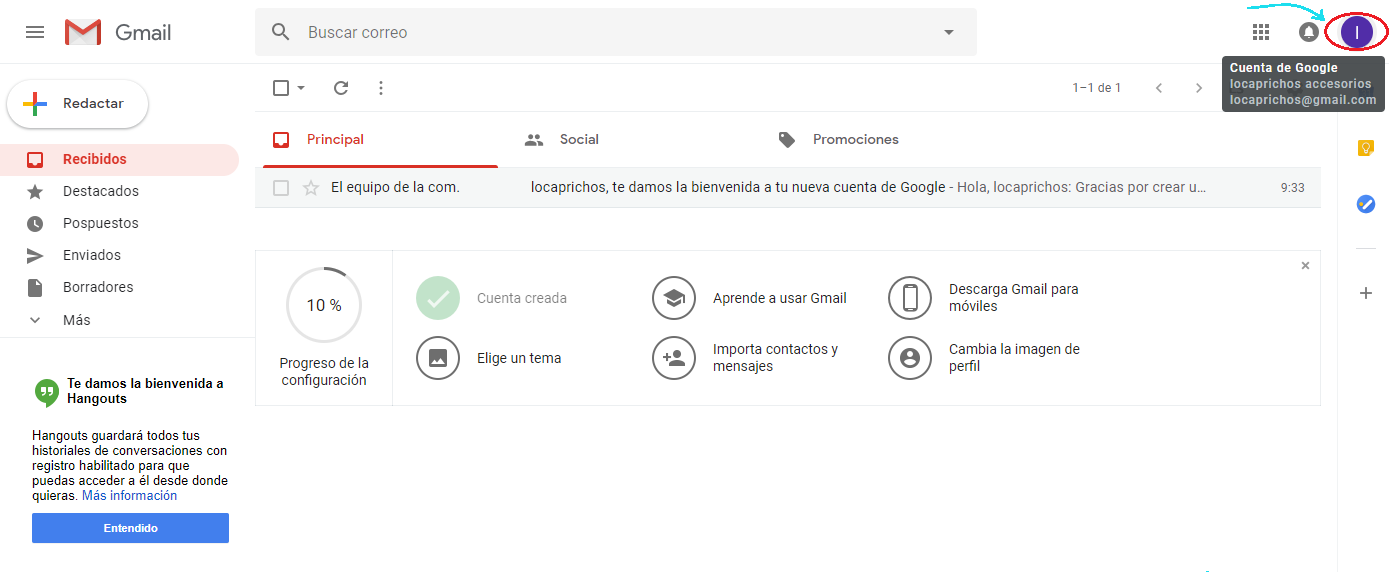Image resolution: width=1389 pixels, height=572 pixels.
Task: Click the Google account avatar
Action: [x=1356, y=32]
